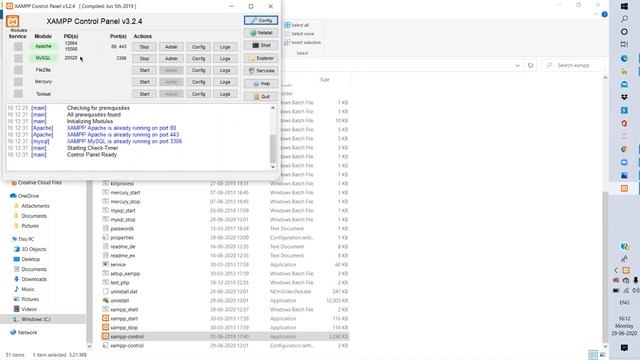Click the Explorer refresh icon
The image size is (640, 360).
click(x=530, y=65)
